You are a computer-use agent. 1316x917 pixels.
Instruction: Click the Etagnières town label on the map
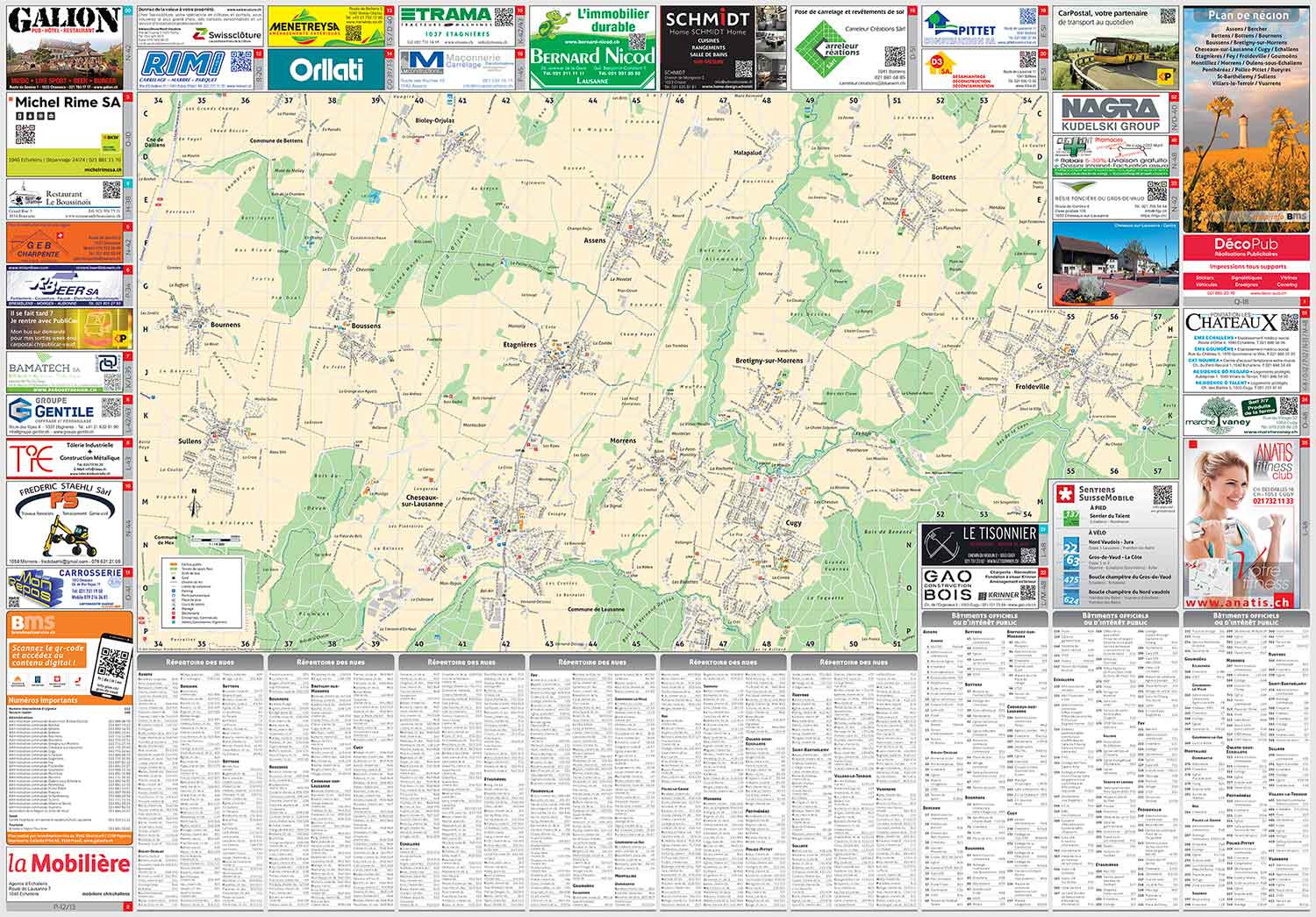point(519,345)
